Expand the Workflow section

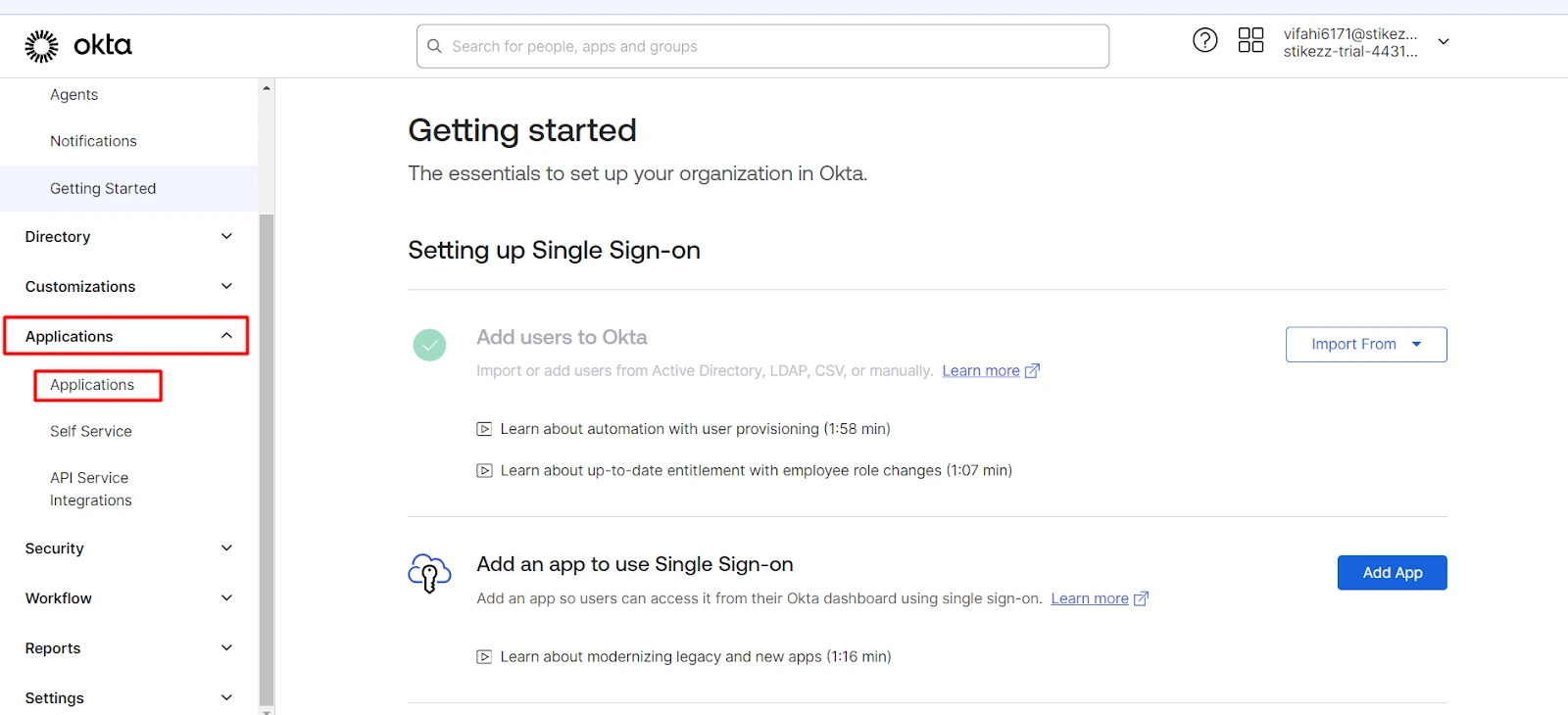tap(226, 597)
